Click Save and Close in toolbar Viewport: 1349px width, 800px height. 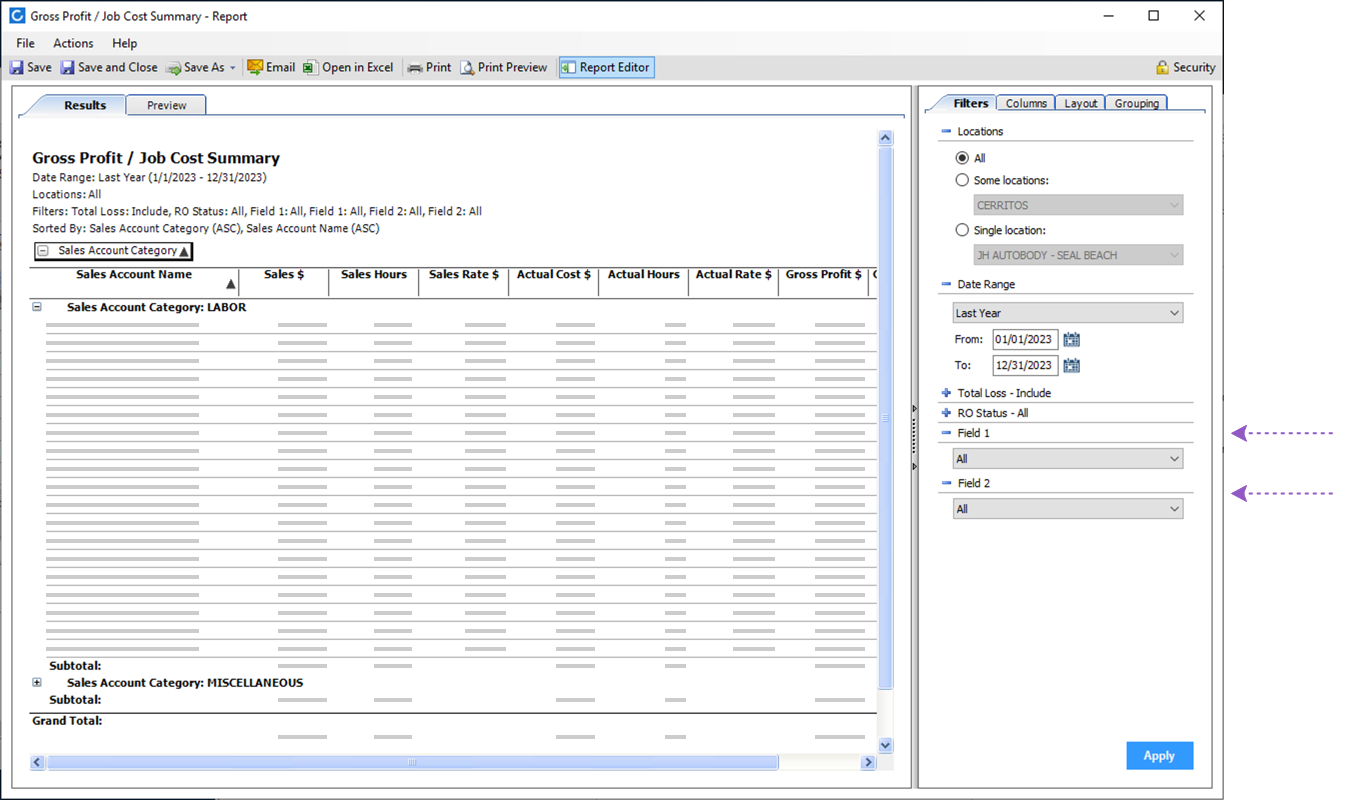click(108, 67)
